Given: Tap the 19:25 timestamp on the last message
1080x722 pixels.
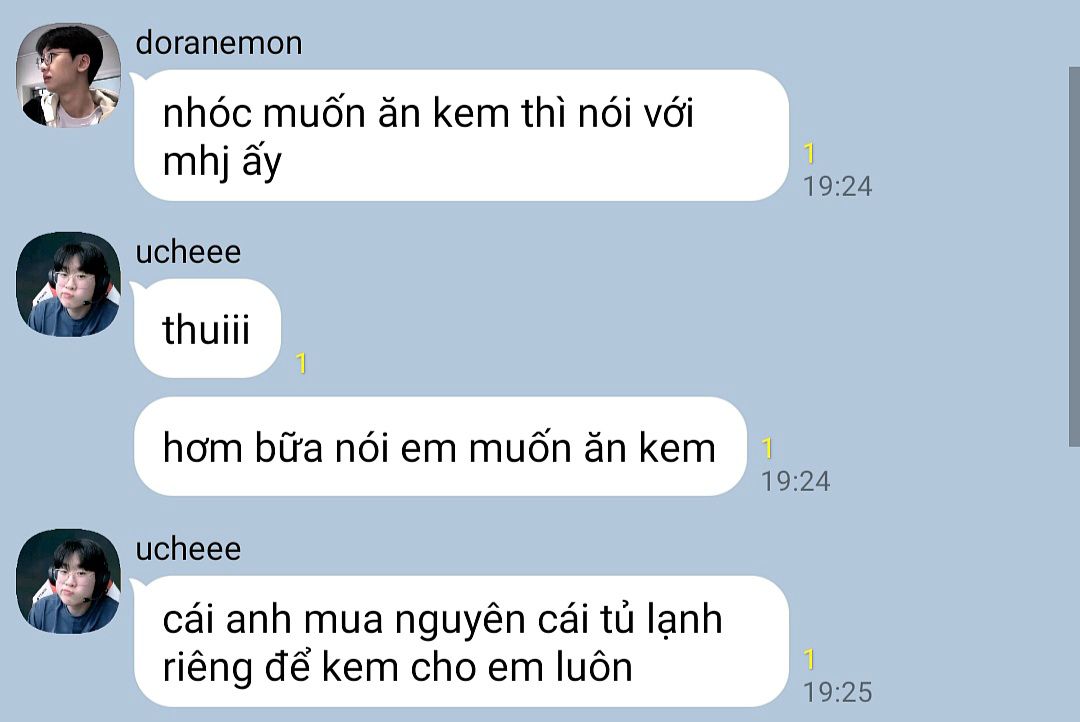Looking at the screenshot, I should [x=838, y=692].
